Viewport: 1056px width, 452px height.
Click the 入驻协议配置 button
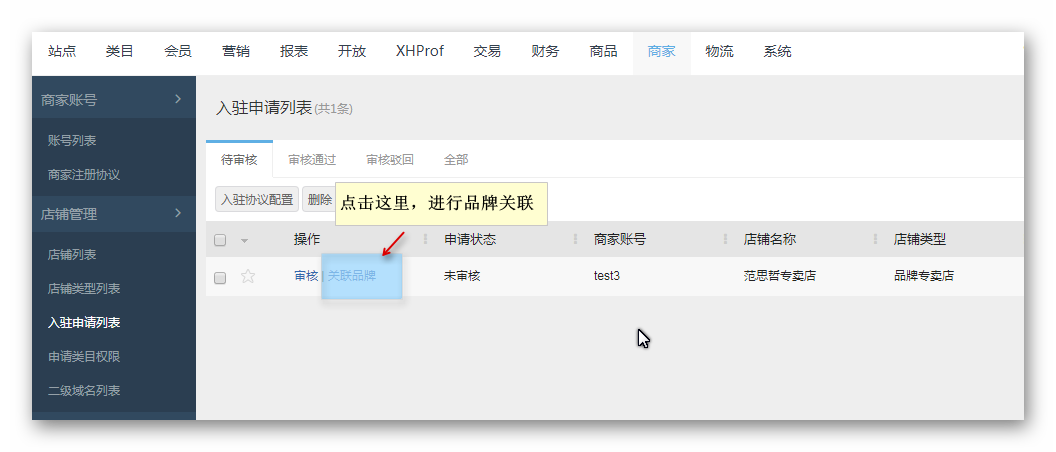(257, 199)
